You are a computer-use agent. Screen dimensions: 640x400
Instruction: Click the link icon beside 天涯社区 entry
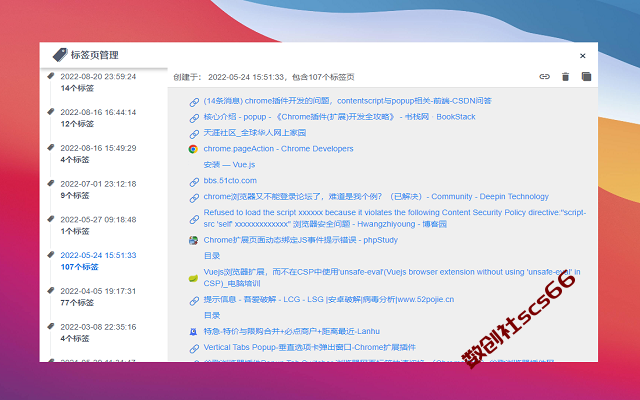coord(194,134)
